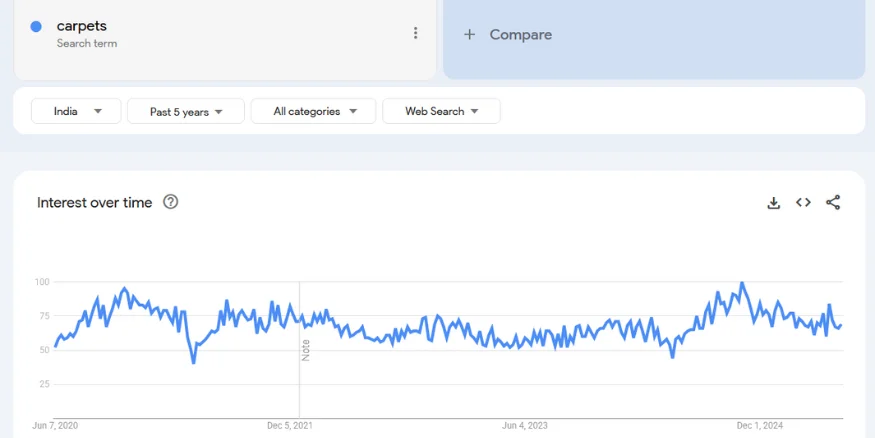The height and width of the screenshot is (438, 875).
Task: Select the Compare label to add a term
Action: (520, 35)
